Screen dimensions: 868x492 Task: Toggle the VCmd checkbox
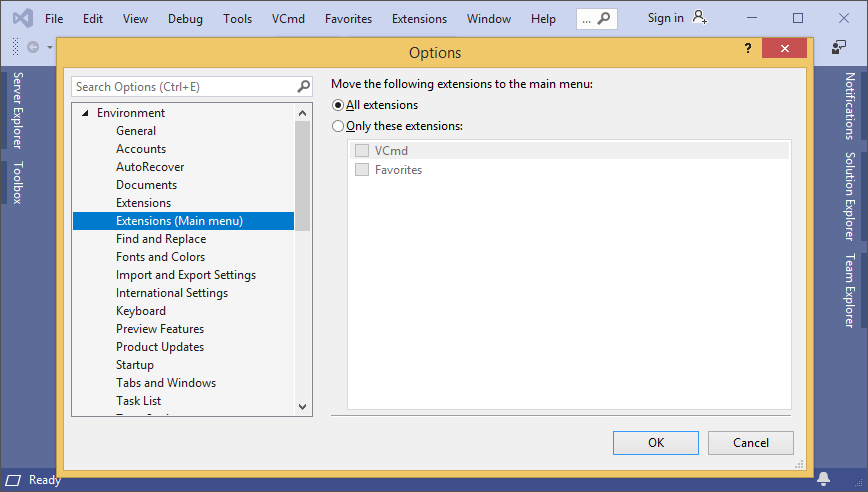click(x=362, y=151)
